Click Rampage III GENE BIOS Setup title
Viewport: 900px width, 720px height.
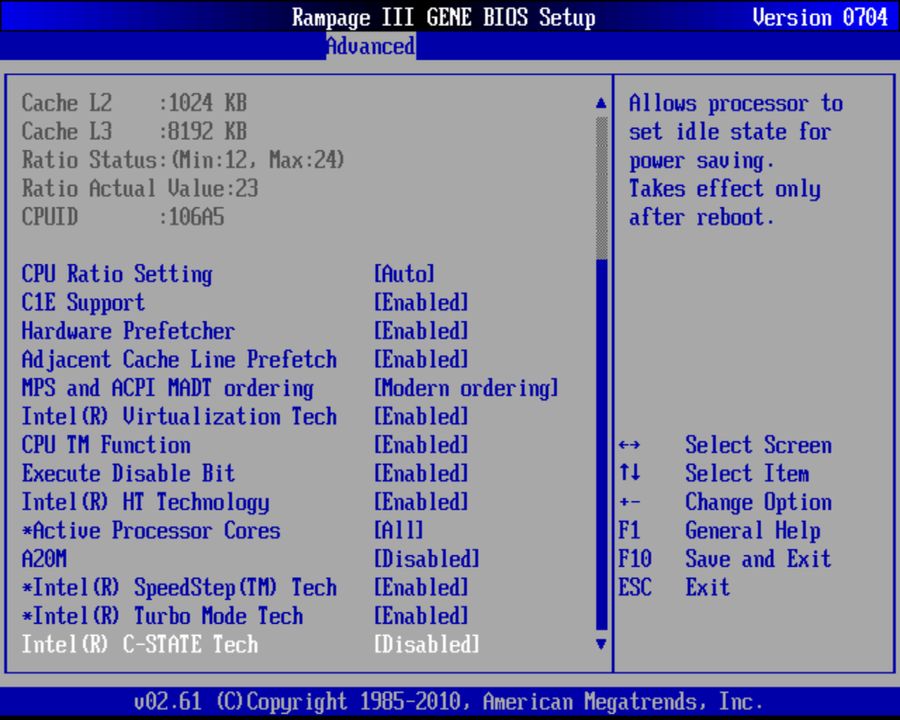444,17
